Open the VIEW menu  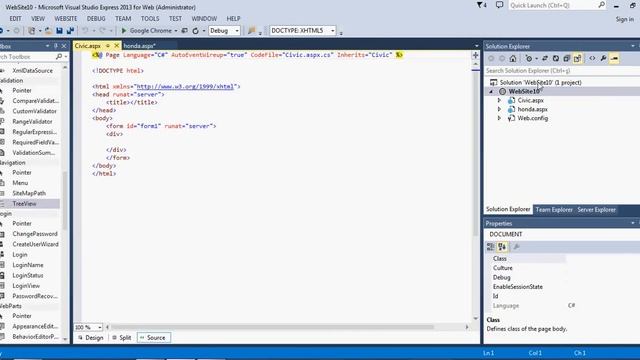(x=38, y=19)
